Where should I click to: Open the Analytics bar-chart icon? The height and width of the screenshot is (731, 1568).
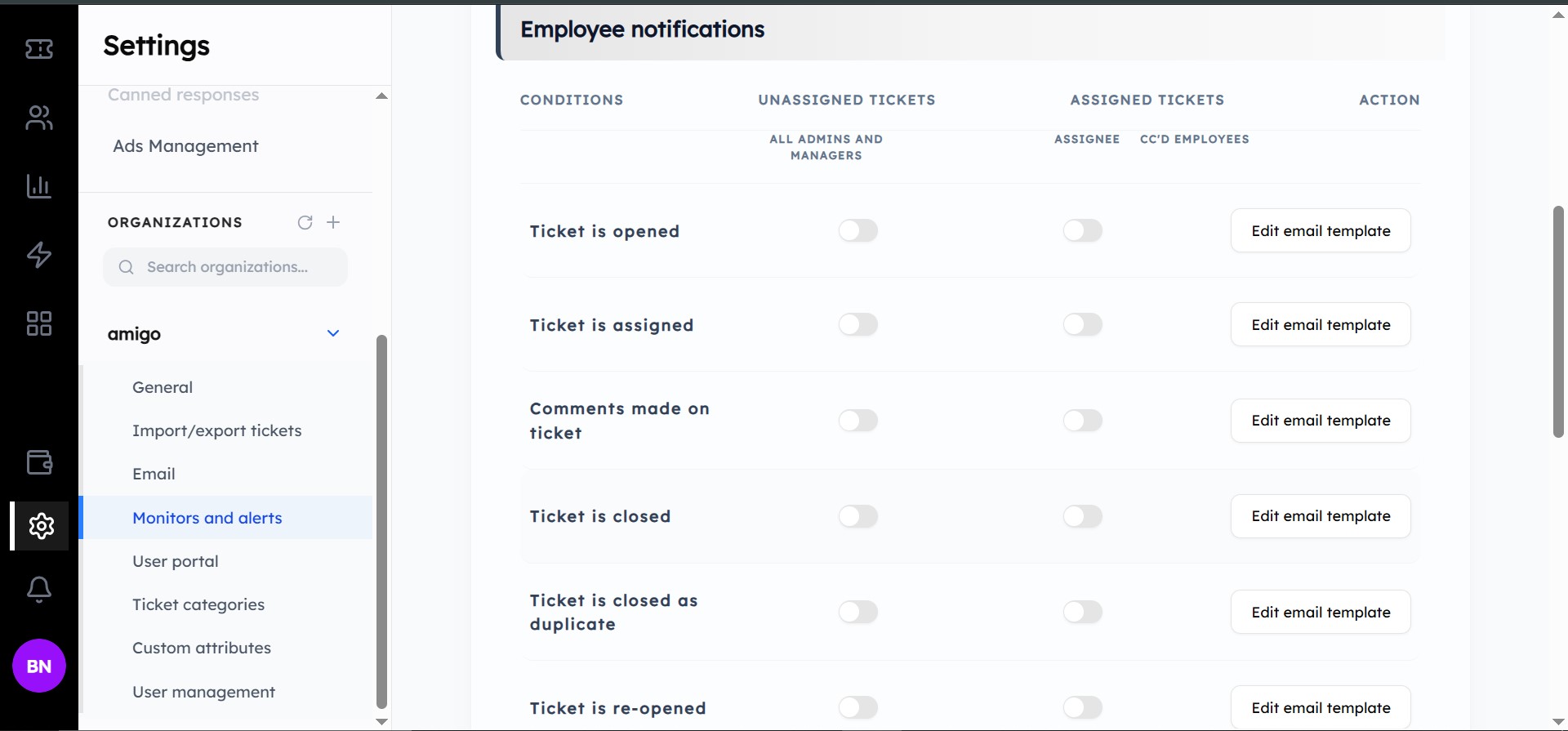coord(38,186)
